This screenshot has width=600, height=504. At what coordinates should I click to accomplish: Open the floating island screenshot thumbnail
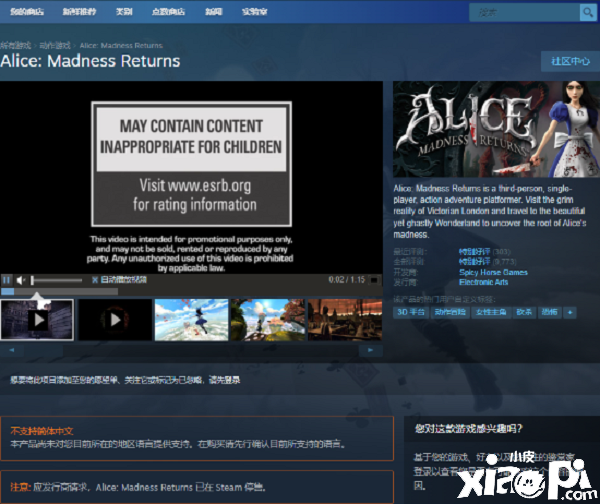268,320
